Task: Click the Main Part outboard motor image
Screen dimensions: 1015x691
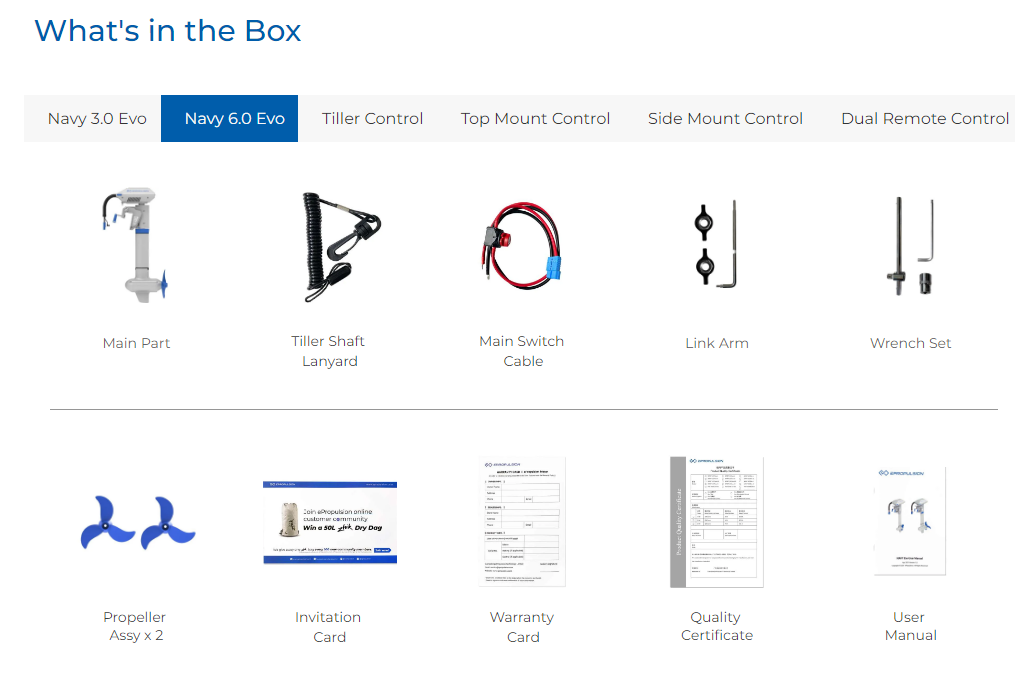Action: click(136, 246)
